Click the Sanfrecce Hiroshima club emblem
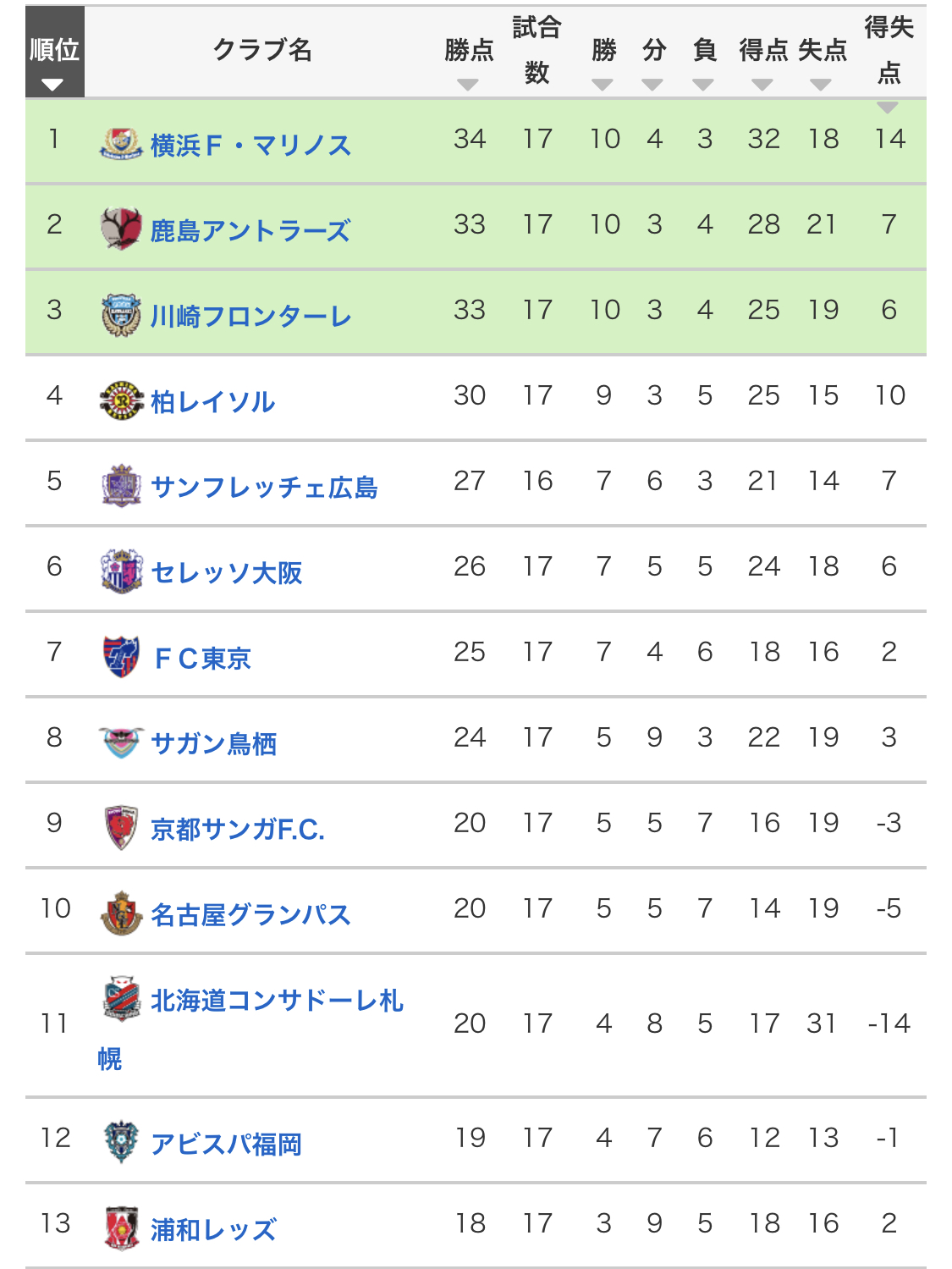The image size is (952, 1269). [121, 486]
